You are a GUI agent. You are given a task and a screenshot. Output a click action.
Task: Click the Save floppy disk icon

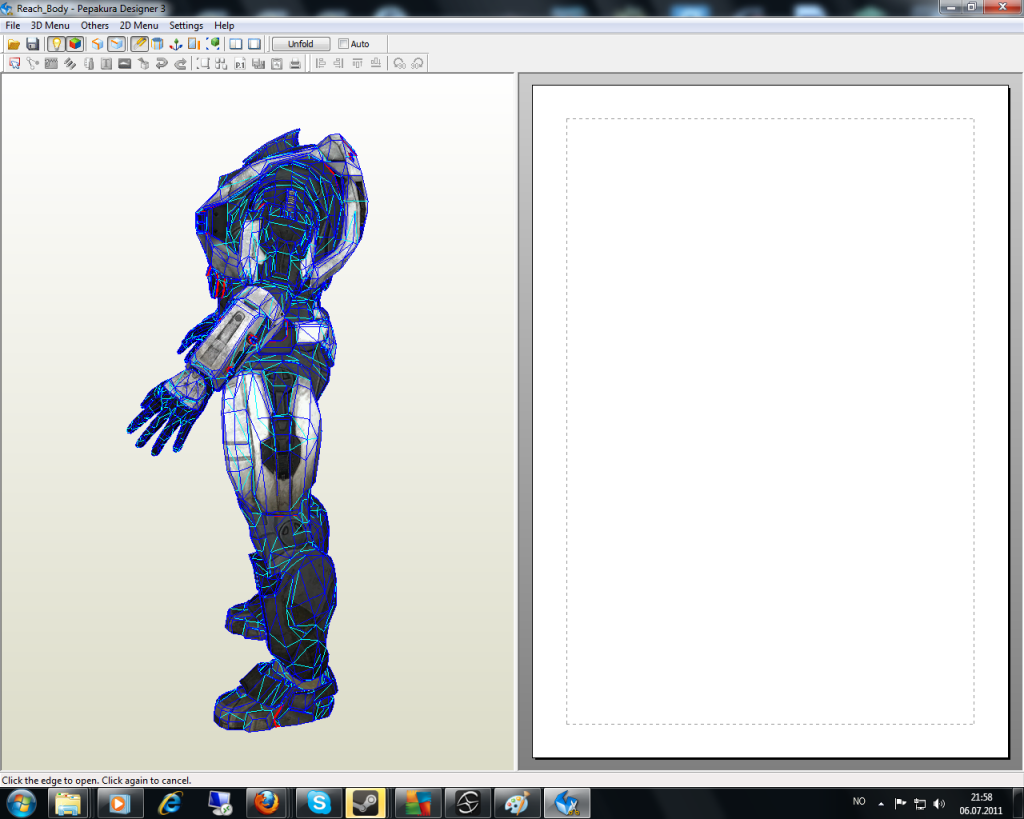(x=33, y=44)
